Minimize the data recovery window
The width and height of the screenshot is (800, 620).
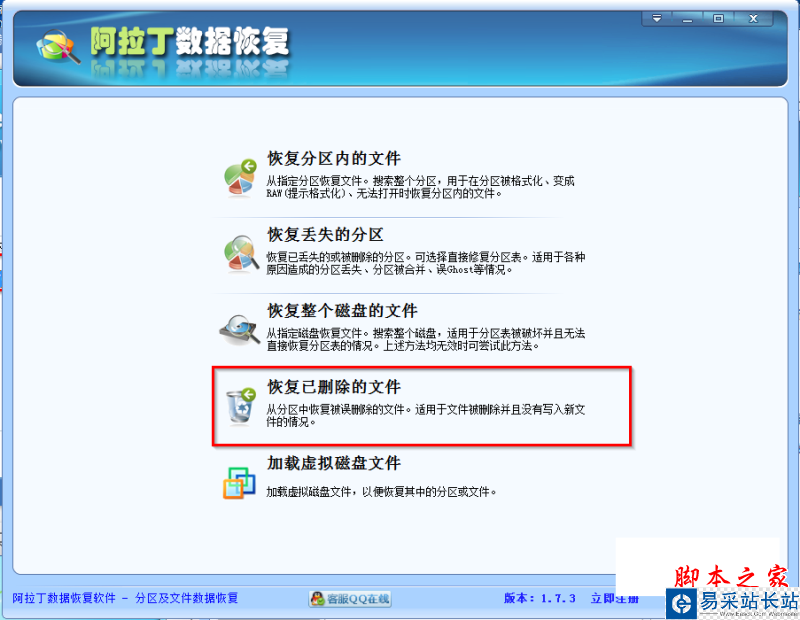688,18
